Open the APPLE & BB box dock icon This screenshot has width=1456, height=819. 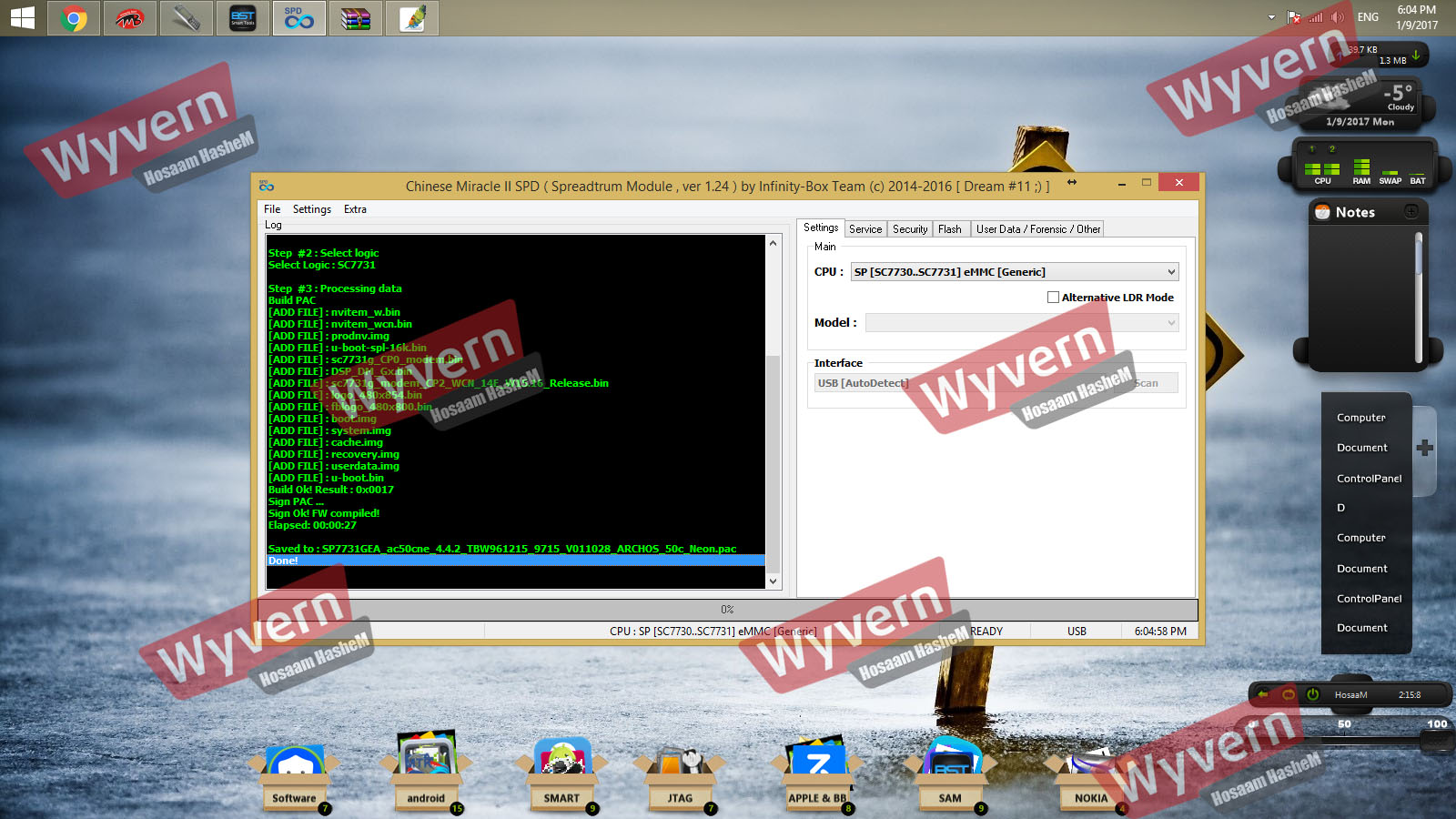tap(817, 776)
